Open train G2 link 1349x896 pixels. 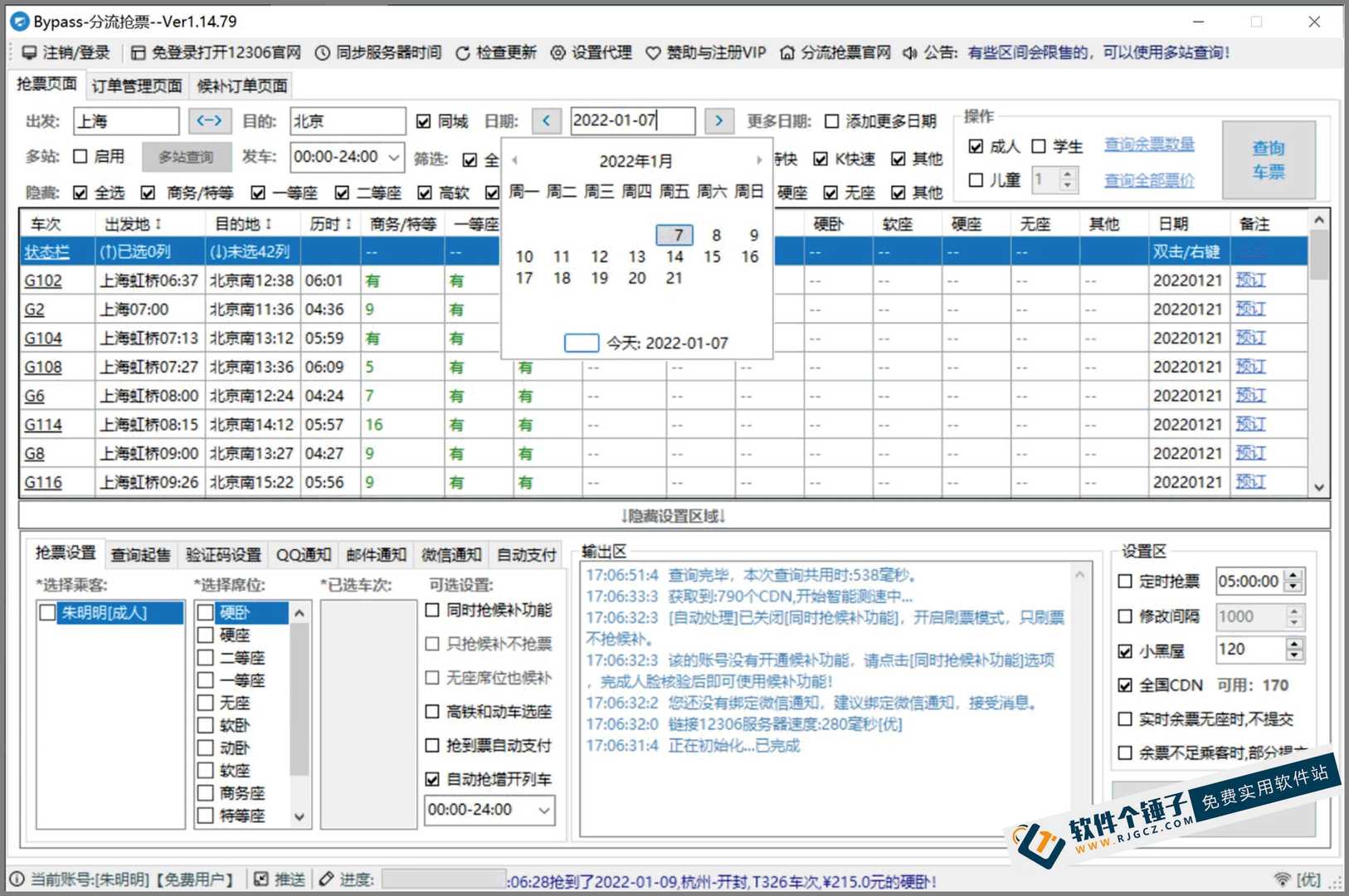[34, 309]
